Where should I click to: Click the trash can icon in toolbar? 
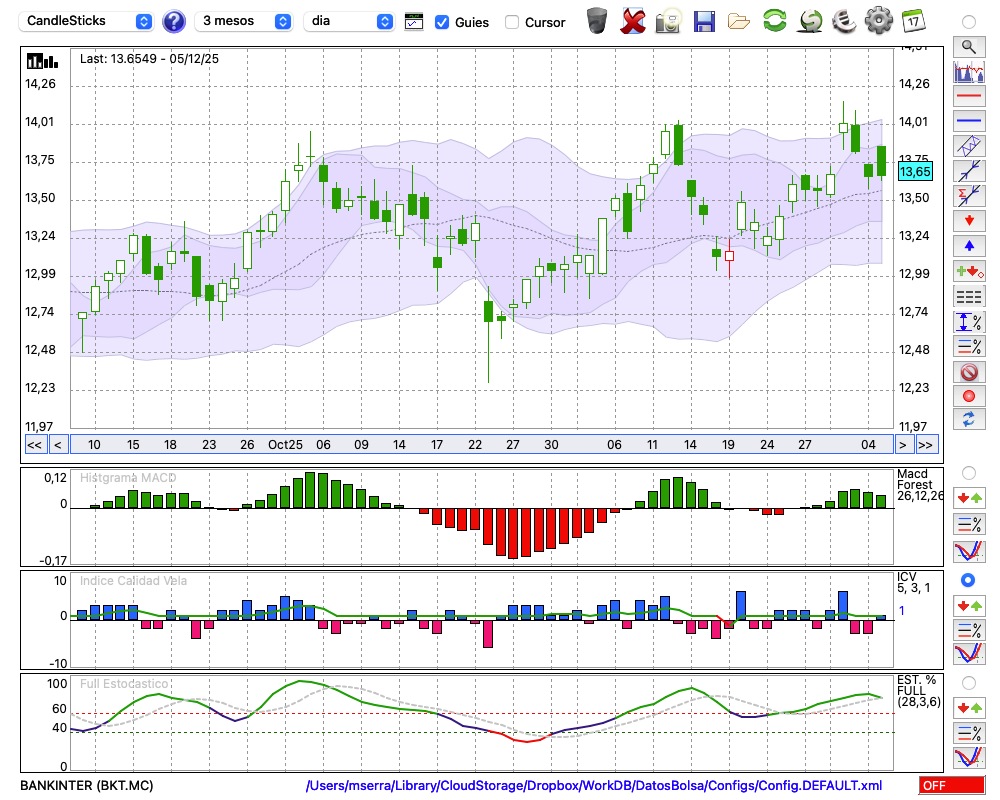[x=597, y=20]
